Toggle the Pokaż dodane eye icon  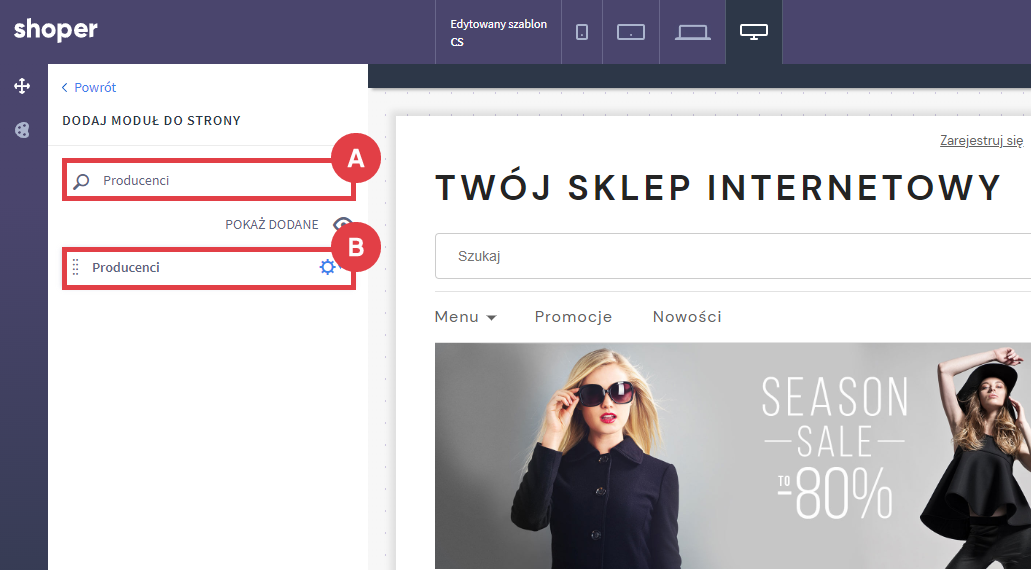click(341, 224)
